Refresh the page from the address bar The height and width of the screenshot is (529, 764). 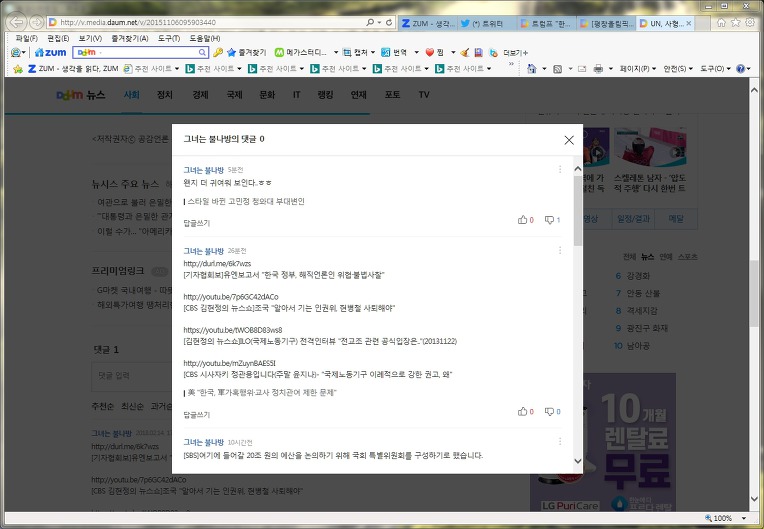(x=389, y=22)
